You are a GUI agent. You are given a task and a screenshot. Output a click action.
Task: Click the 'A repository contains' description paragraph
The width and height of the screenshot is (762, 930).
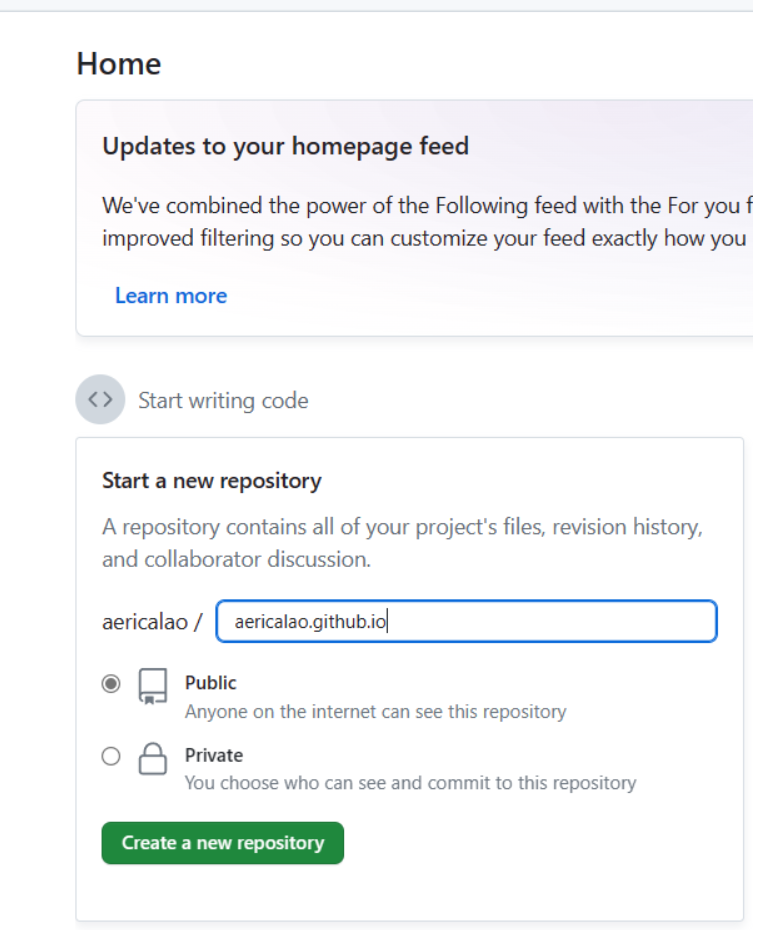(402, 543)
